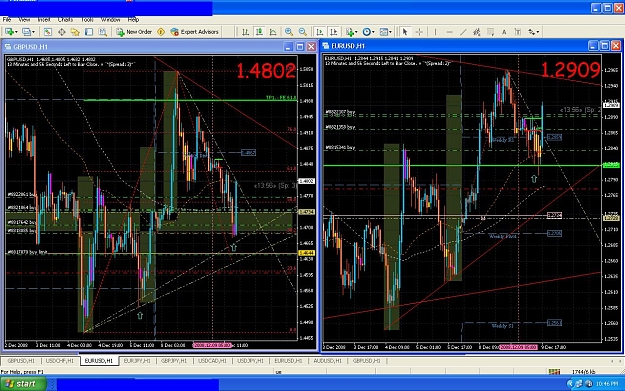Select the Crosshair tool

coord(419,32)
